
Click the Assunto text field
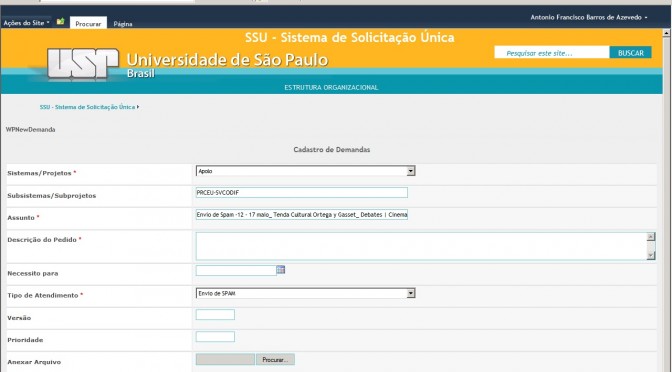coord(302,214)
